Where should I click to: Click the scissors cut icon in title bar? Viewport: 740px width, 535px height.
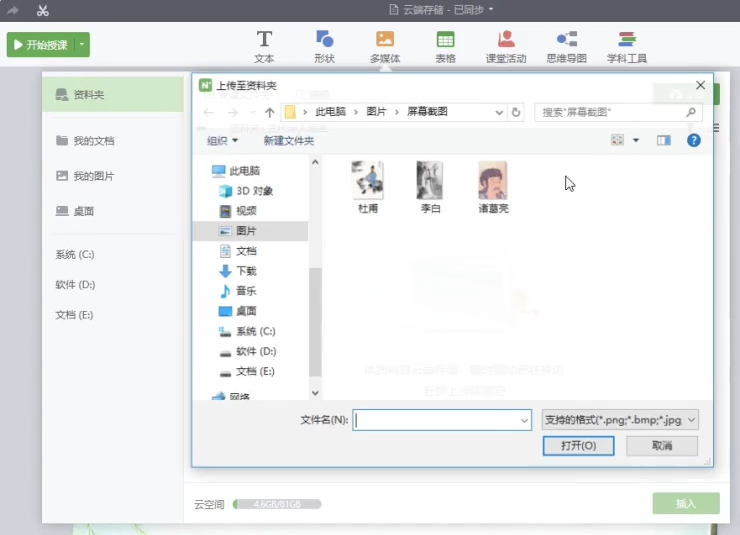42,10
